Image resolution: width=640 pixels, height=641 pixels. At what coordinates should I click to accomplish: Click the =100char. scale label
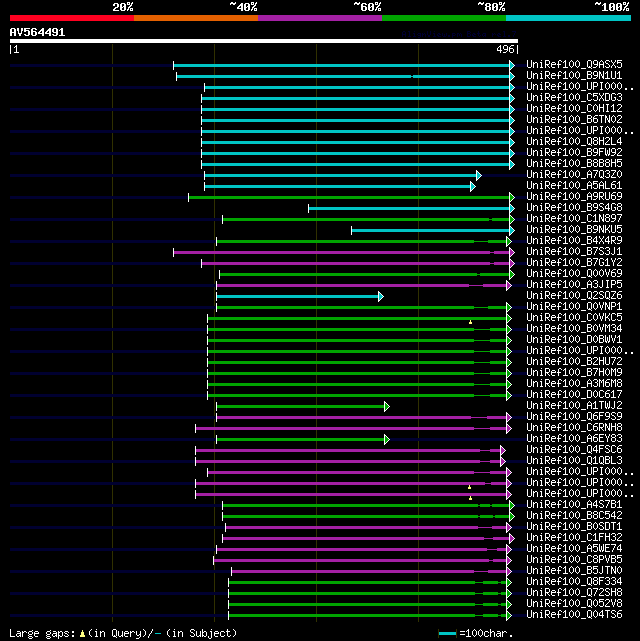(x=486, y=634)
